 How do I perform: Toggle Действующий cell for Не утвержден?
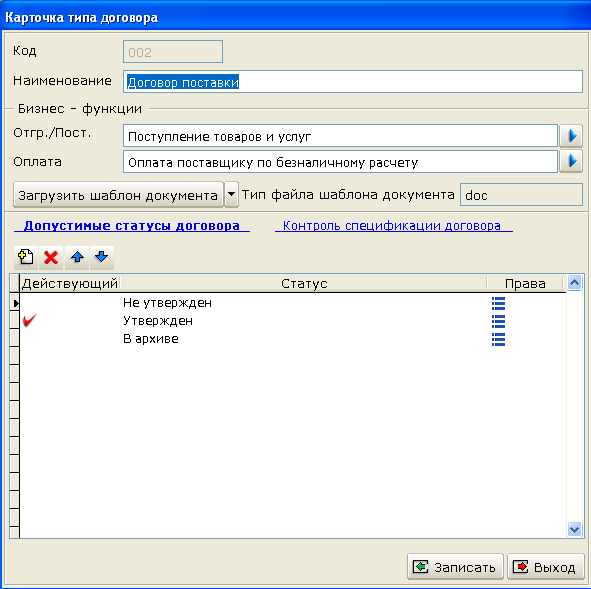(x=70, y=303)
